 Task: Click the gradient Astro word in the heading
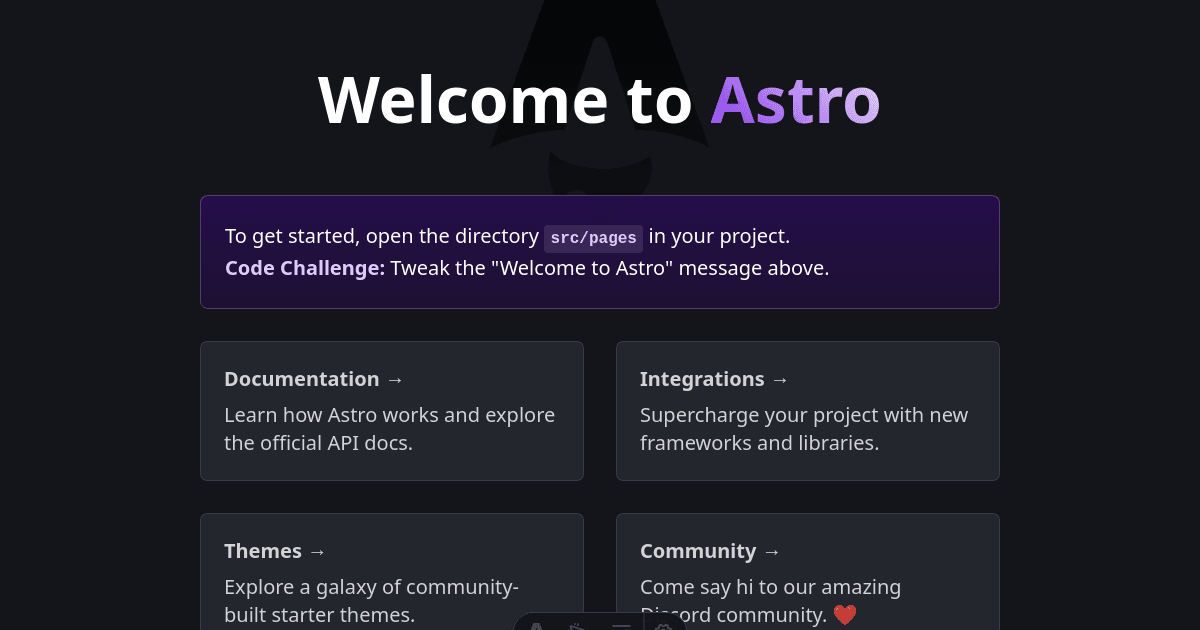click(x=795, y=100)
